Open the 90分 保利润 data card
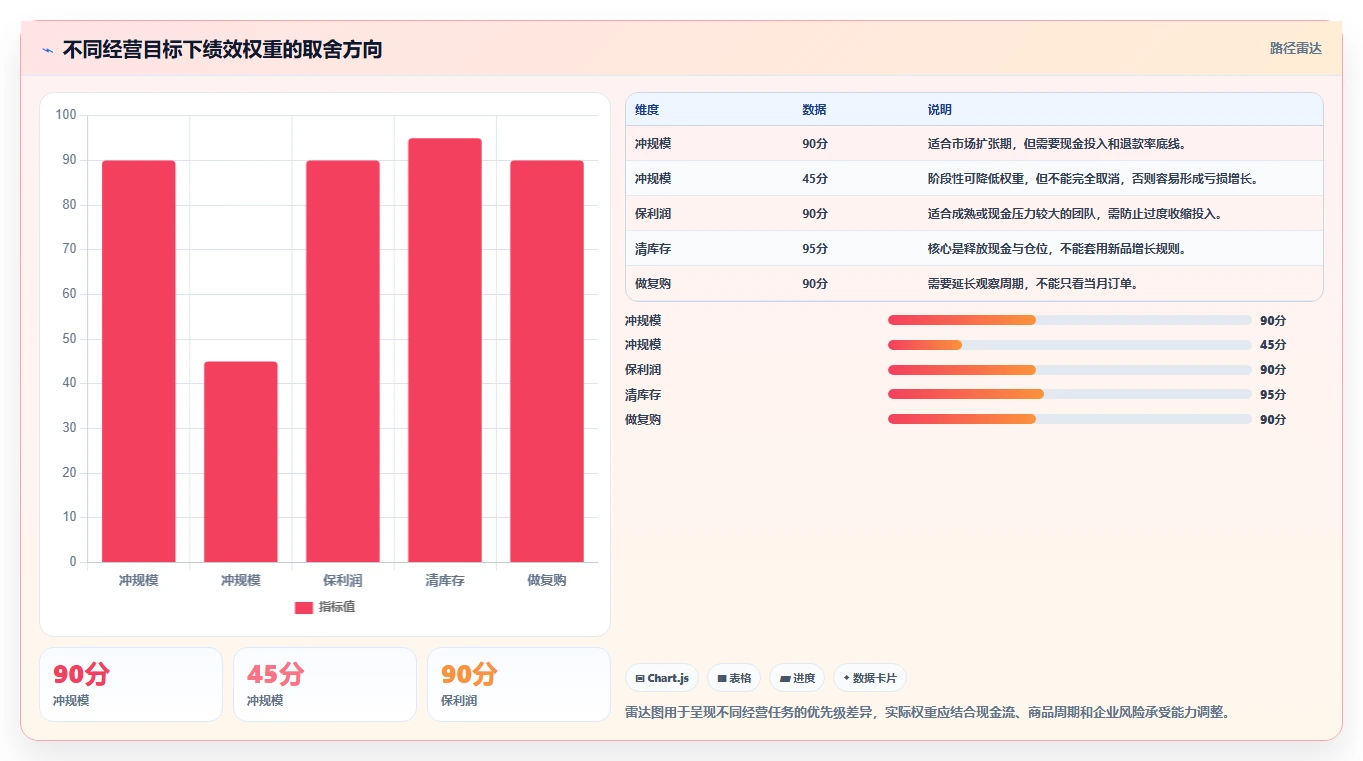Image resolution: width=1363 pixels, height=761 pixels. (518, 684)
